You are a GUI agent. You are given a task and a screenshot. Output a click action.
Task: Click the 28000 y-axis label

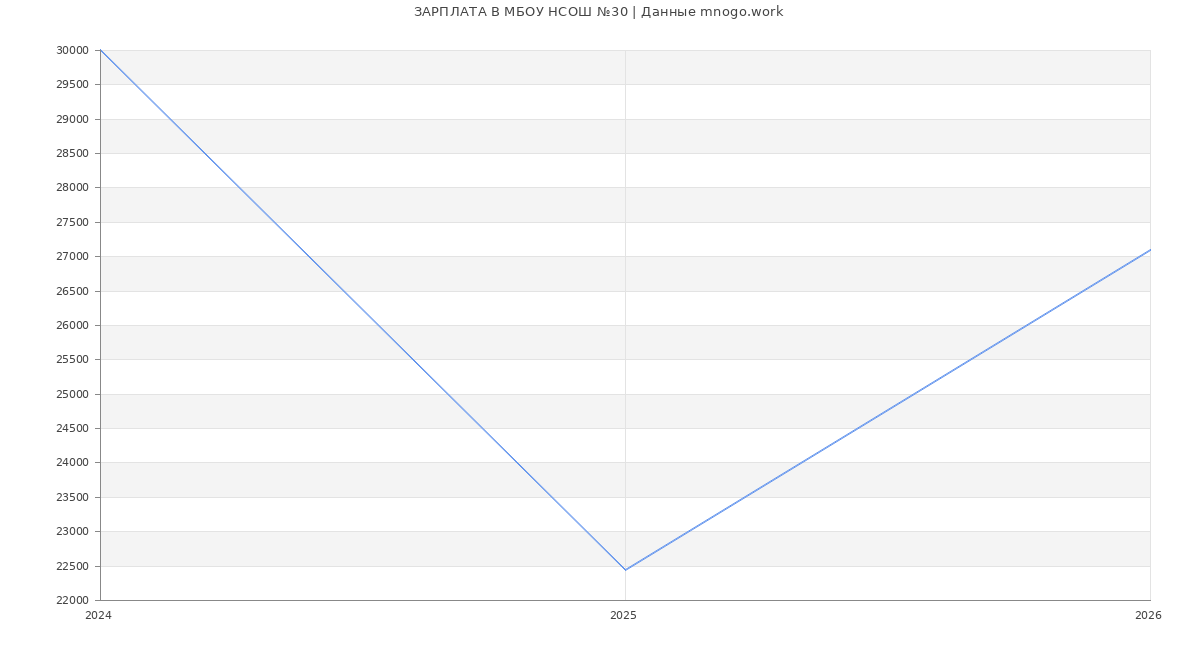pos(72,188)
